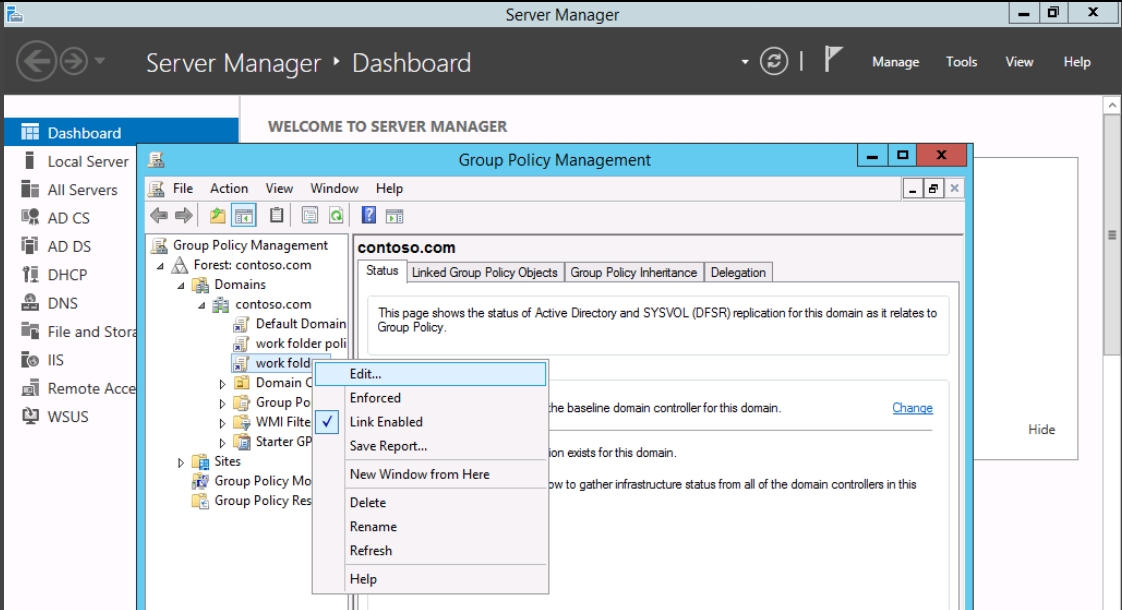This screenshot has width=1122, height=610.
Task: Switch to Delegation tab
Action: click(x=738, y=273)
